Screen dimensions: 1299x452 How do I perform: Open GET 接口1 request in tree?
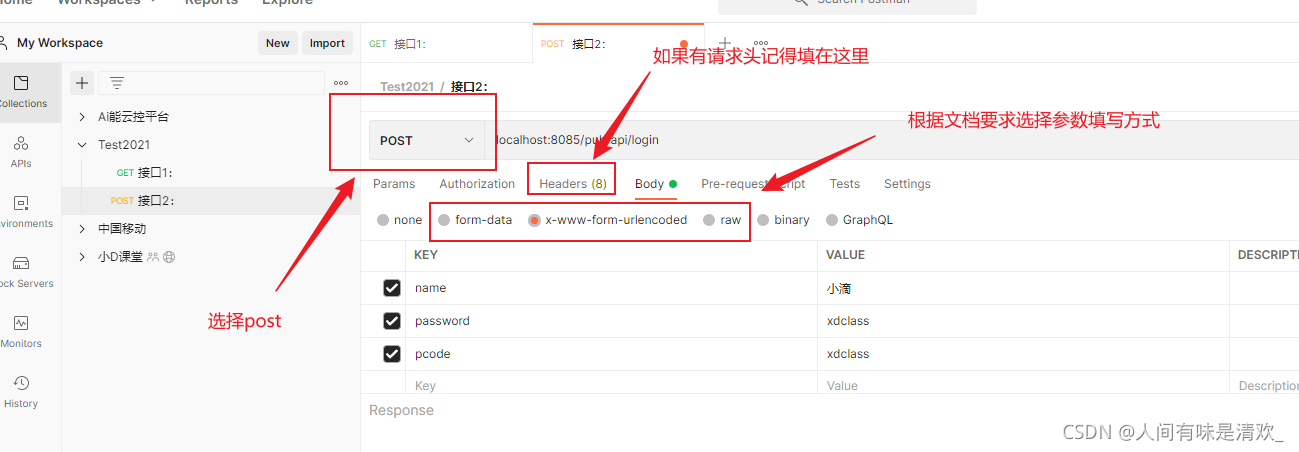pos(210,173)
